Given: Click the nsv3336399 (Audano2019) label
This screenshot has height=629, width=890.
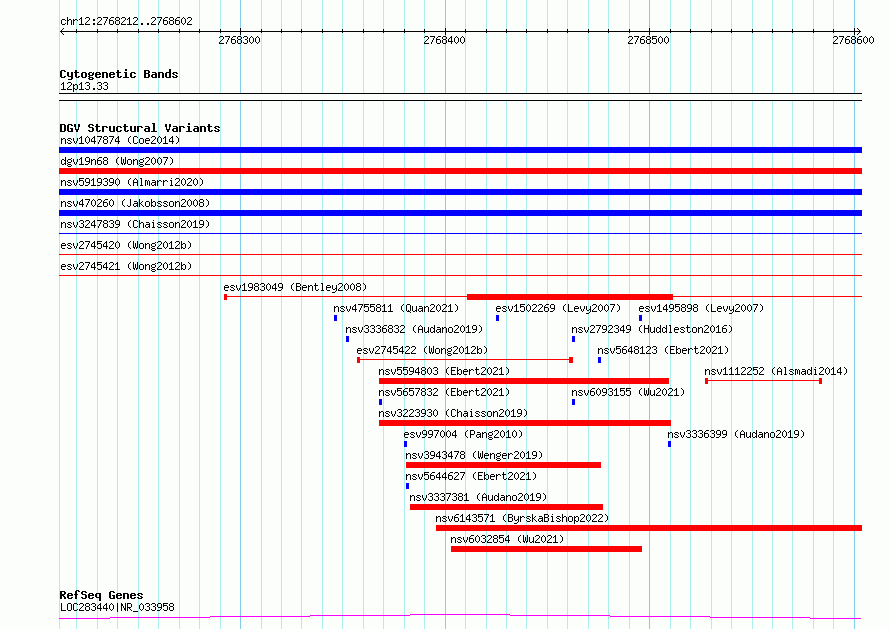Looking at the screenshot, I should 736,434.
